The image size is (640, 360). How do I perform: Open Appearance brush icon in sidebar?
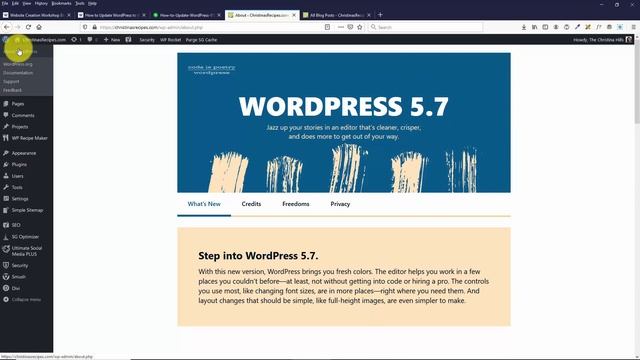pos(6,153)
